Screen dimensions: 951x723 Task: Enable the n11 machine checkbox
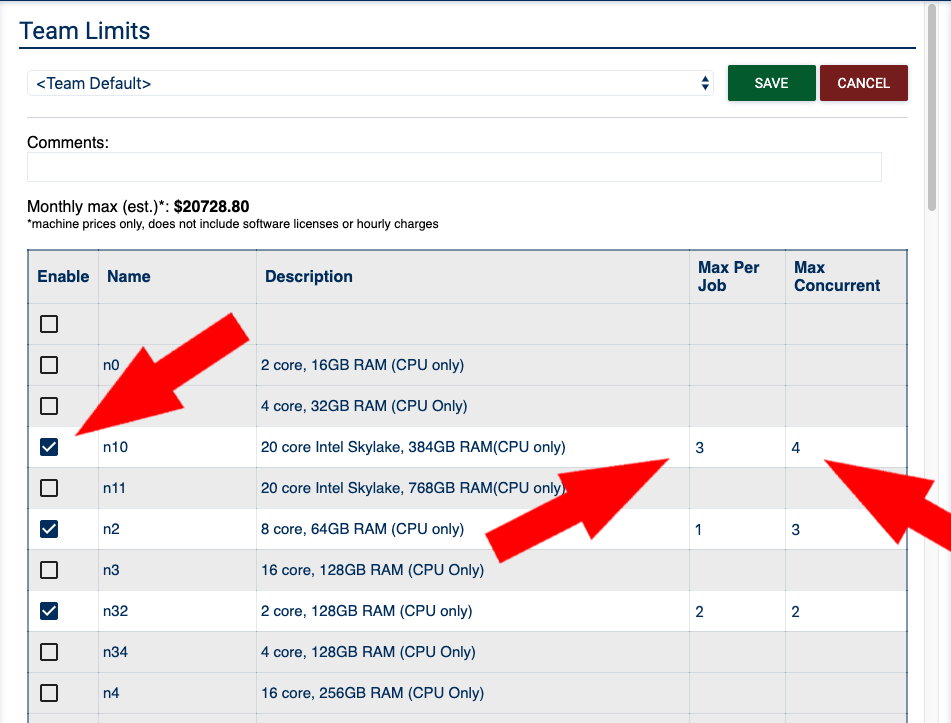point(49,488)
